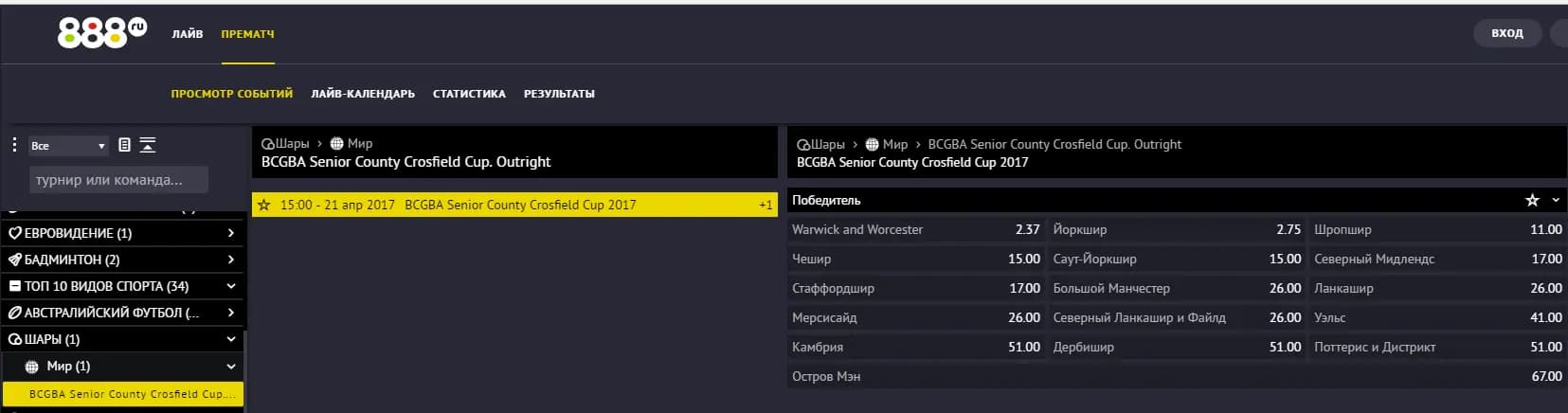
Task: Toggle ТОП 10 ВИДОВ СПОРТА (34) chevron
Action: point(231,286)
